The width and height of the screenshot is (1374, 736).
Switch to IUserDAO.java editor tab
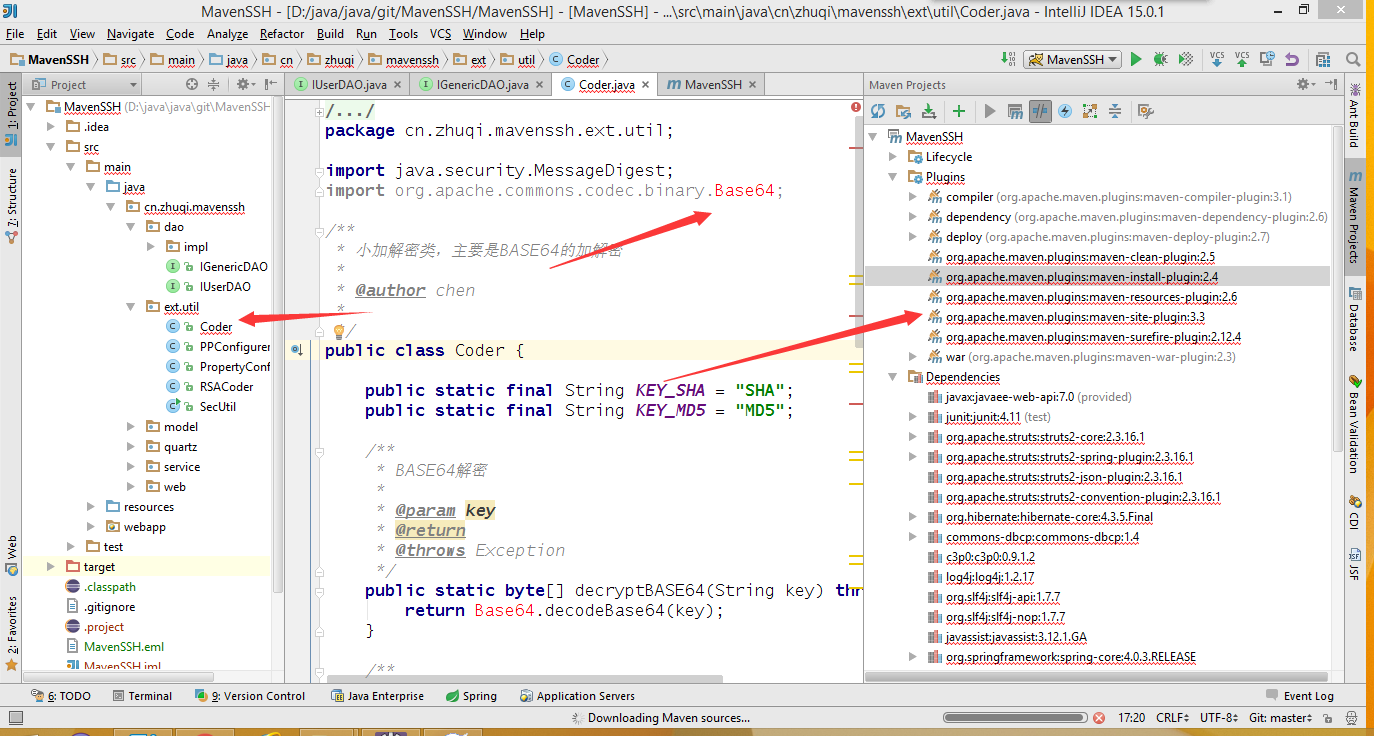[x=348, y=85]
